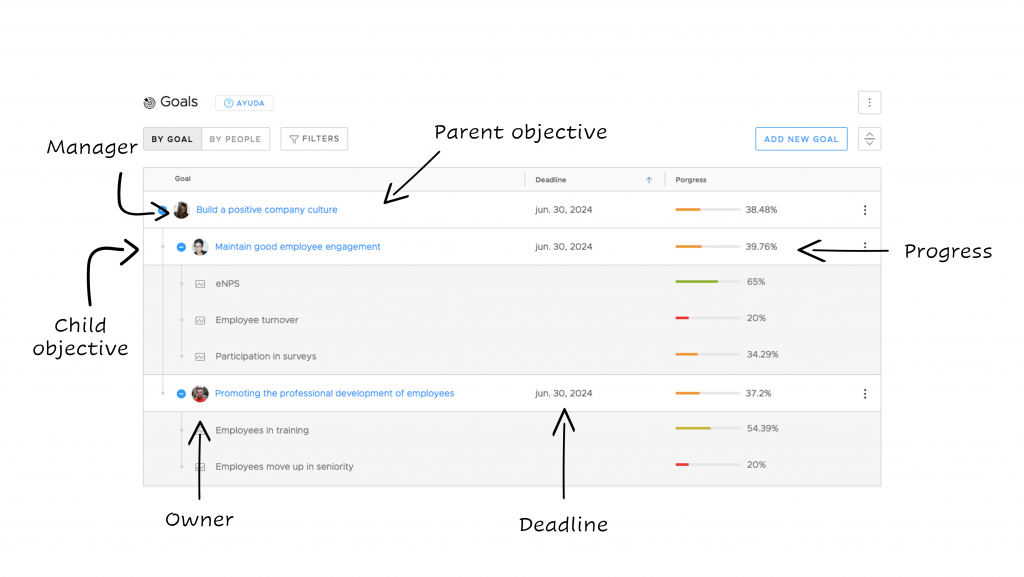Screen dimensions: 1024x577
Task: Open Build a positive company culture link
Action: click(266, 210)
